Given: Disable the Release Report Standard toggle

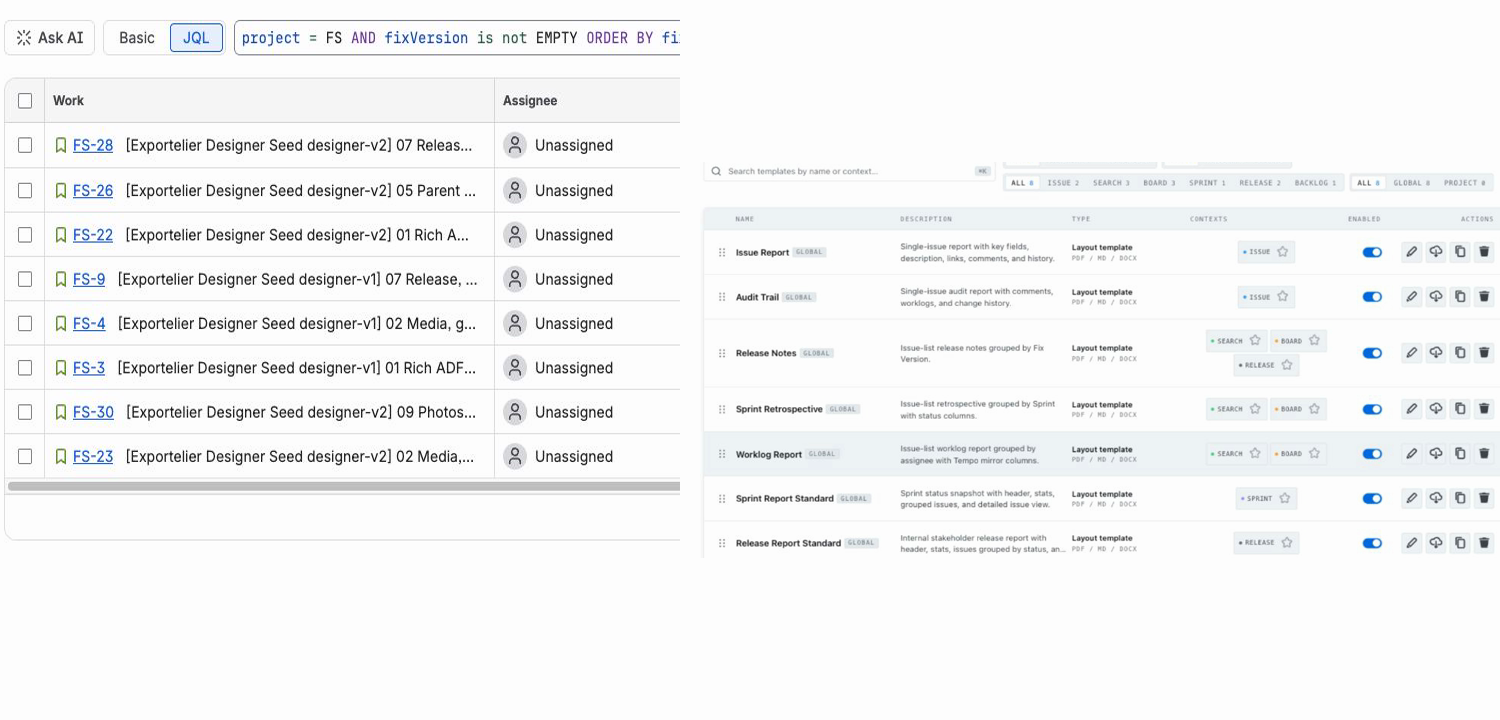Looking at the screenshot, I should 1372,543.
